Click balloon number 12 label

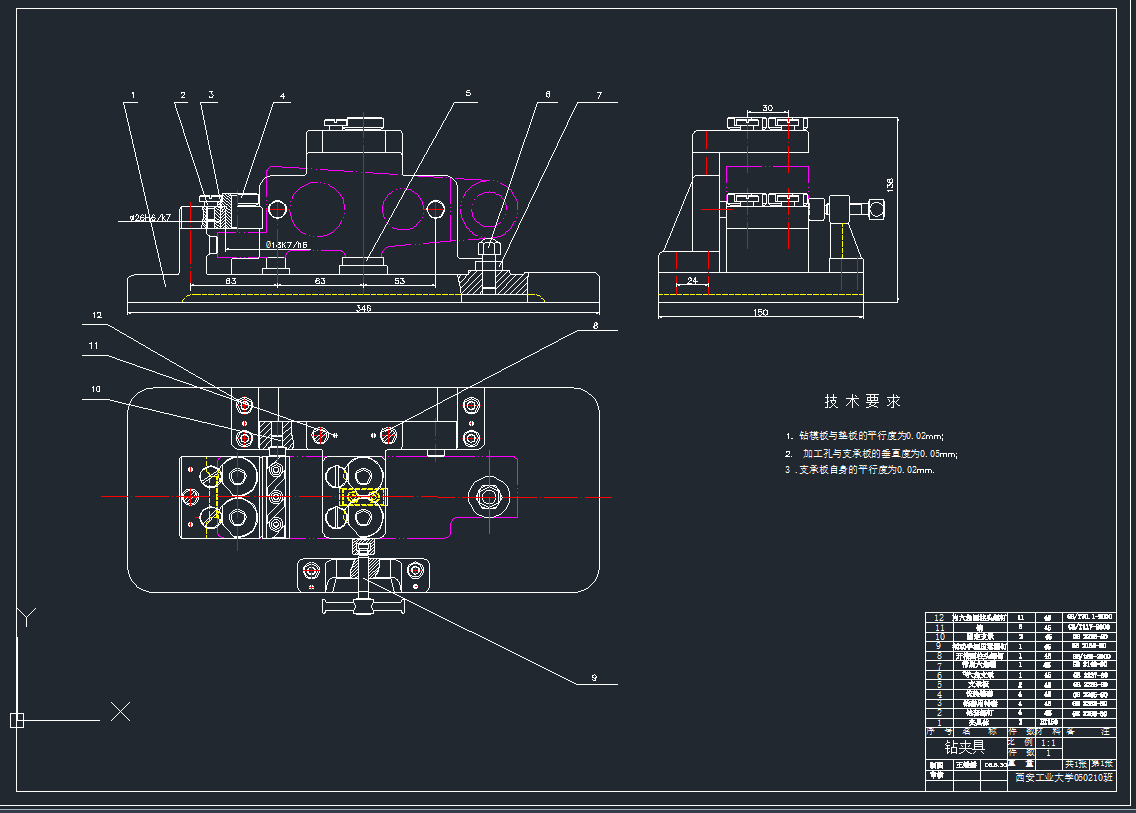point(96,315)
